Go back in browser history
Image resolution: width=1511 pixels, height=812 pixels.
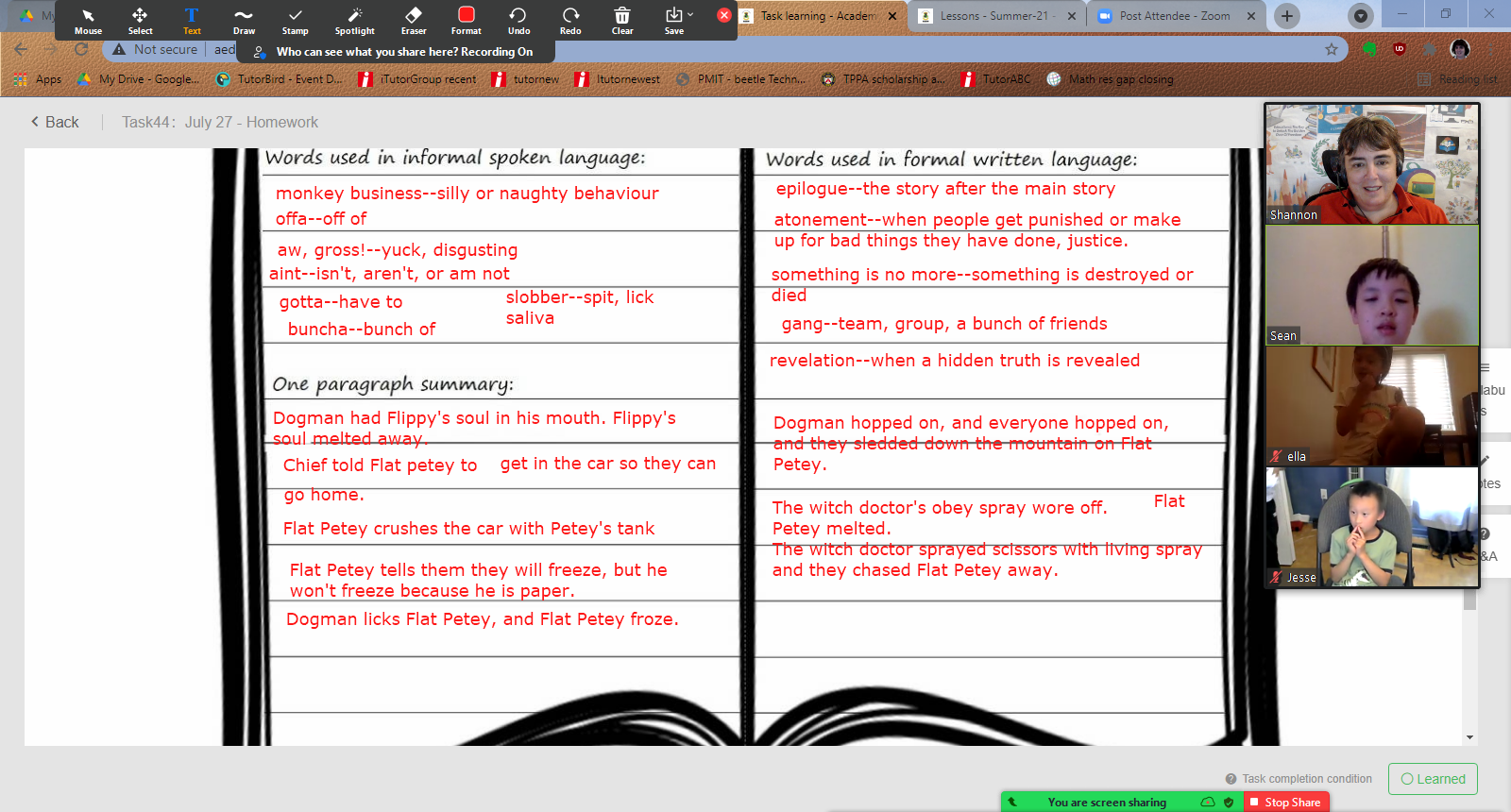pos(21,49)
